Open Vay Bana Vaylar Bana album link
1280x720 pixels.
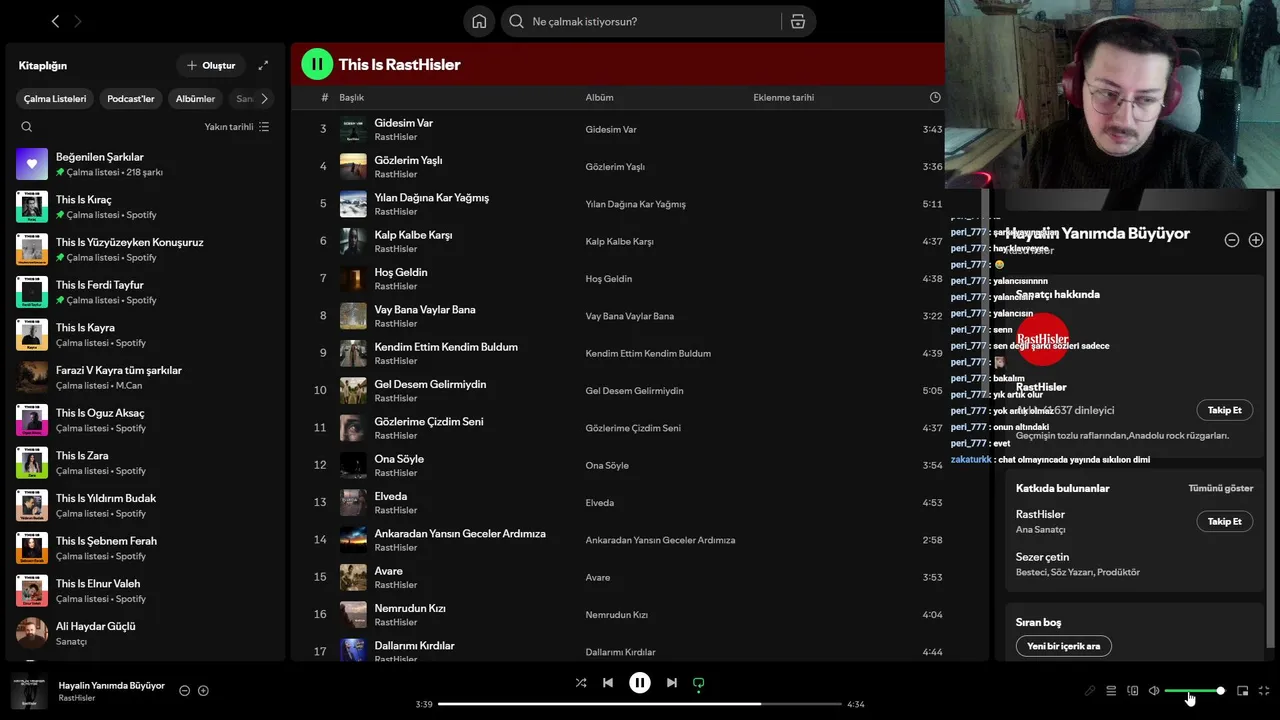point(629,316)
